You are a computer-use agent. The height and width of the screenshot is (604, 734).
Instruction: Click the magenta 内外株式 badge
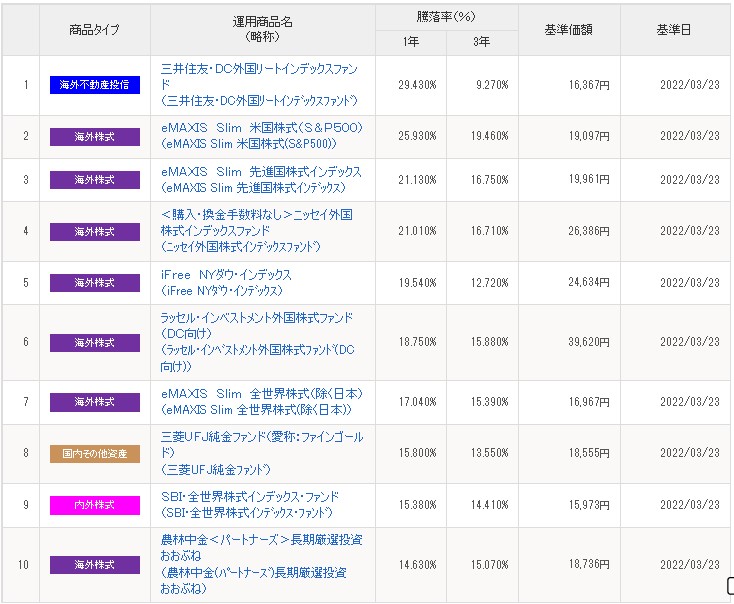pos(95,505)
